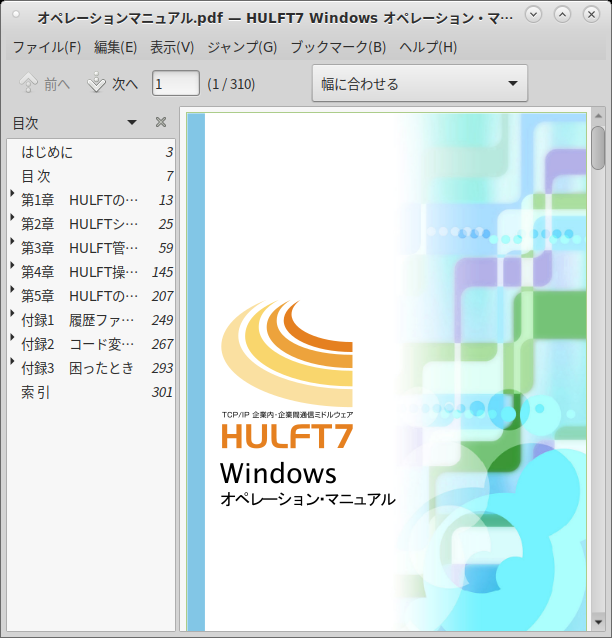The image size is (612, 638).
Task: Jump to 第4章 HULFT操… entry
Action: 92,272
